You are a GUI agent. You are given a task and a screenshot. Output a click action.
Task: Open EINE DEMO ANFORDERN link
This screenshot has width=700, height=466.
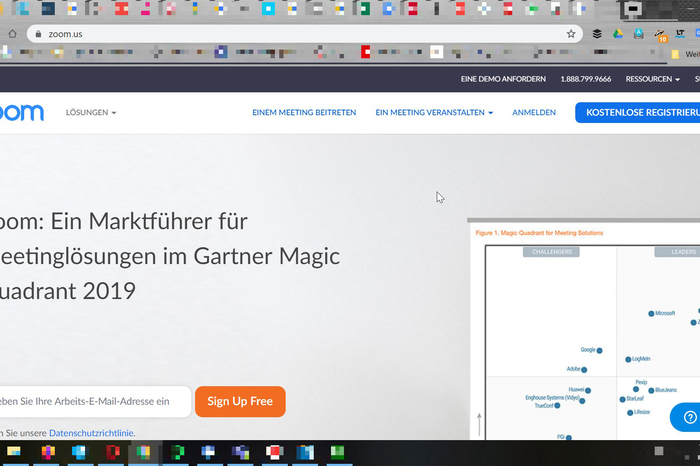(503, 79)
